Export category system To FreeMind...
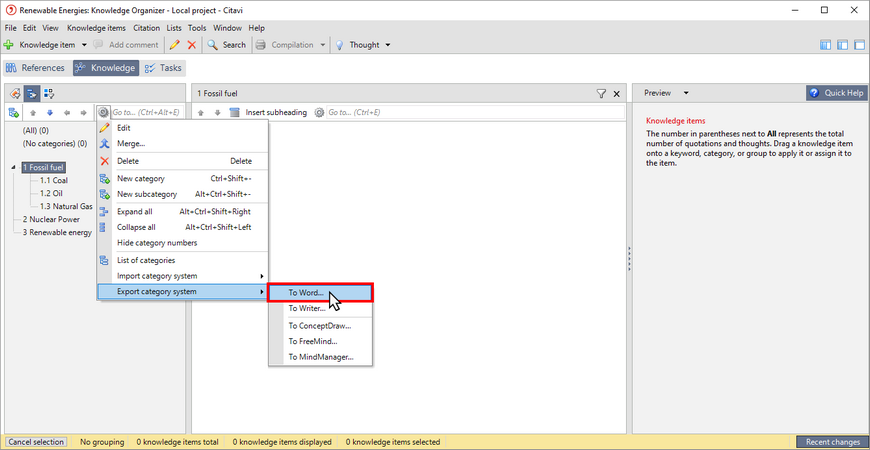 tap(320, 341)
